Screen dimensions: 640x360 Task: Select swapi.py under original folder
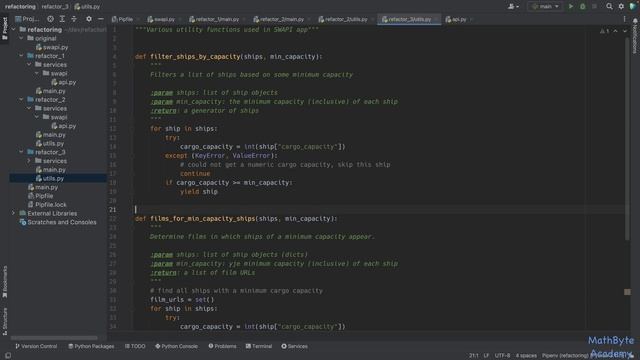[52, 47]
